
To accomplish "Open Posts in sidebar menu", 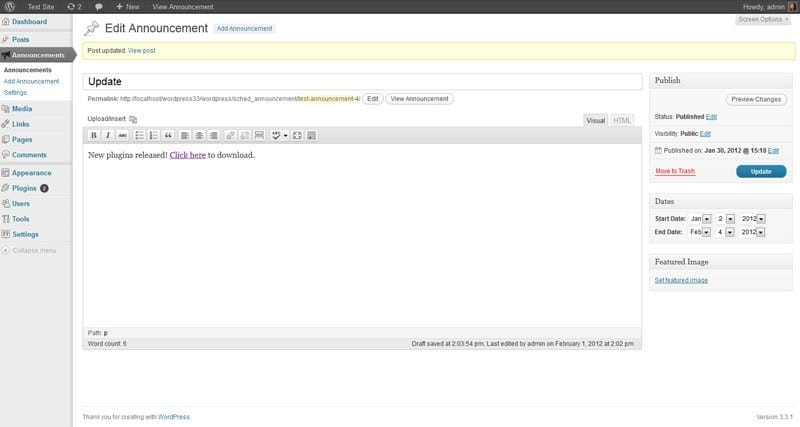I will pos(20,39).
